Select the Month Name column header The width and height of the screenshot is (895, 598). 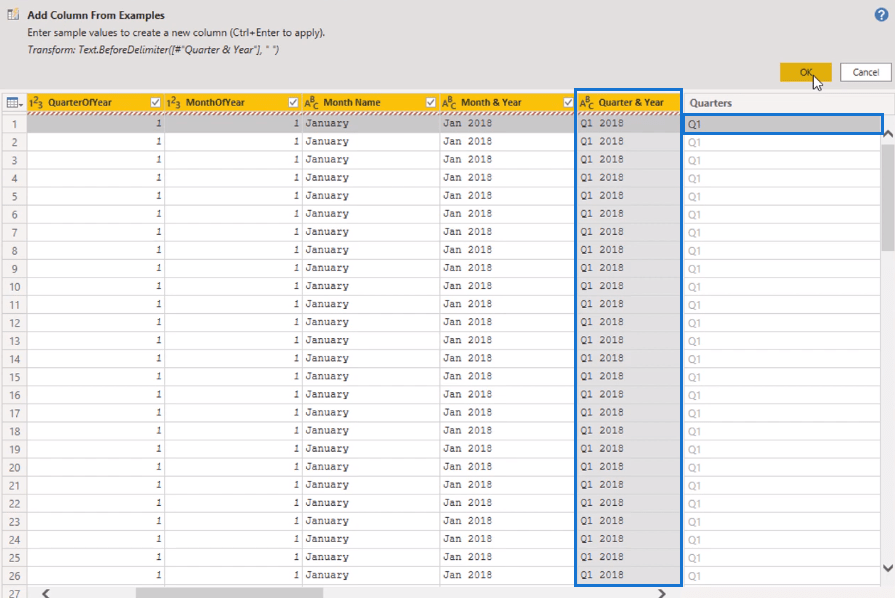(371, 102)
